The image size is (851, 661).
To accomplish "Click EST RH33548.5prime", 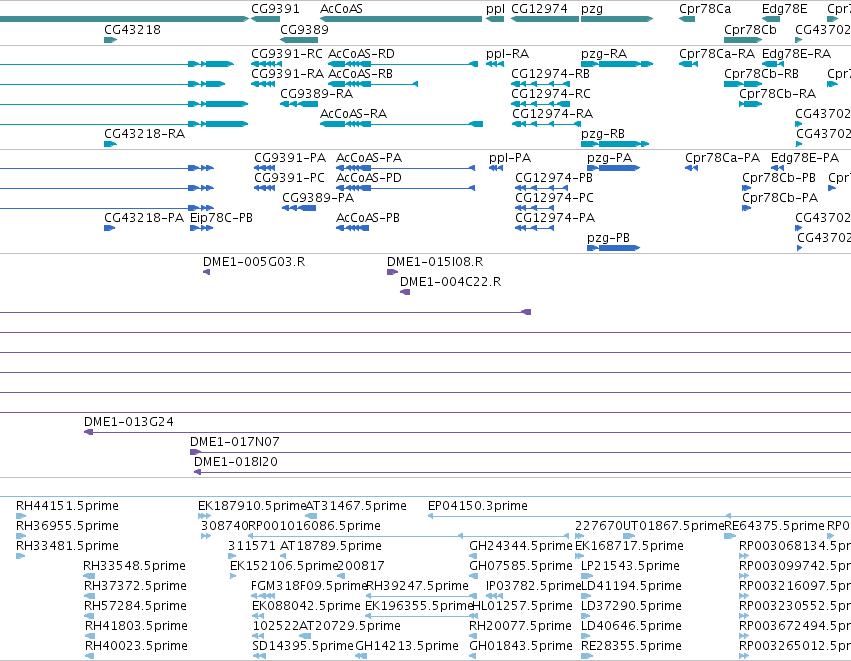I will 134,565.
